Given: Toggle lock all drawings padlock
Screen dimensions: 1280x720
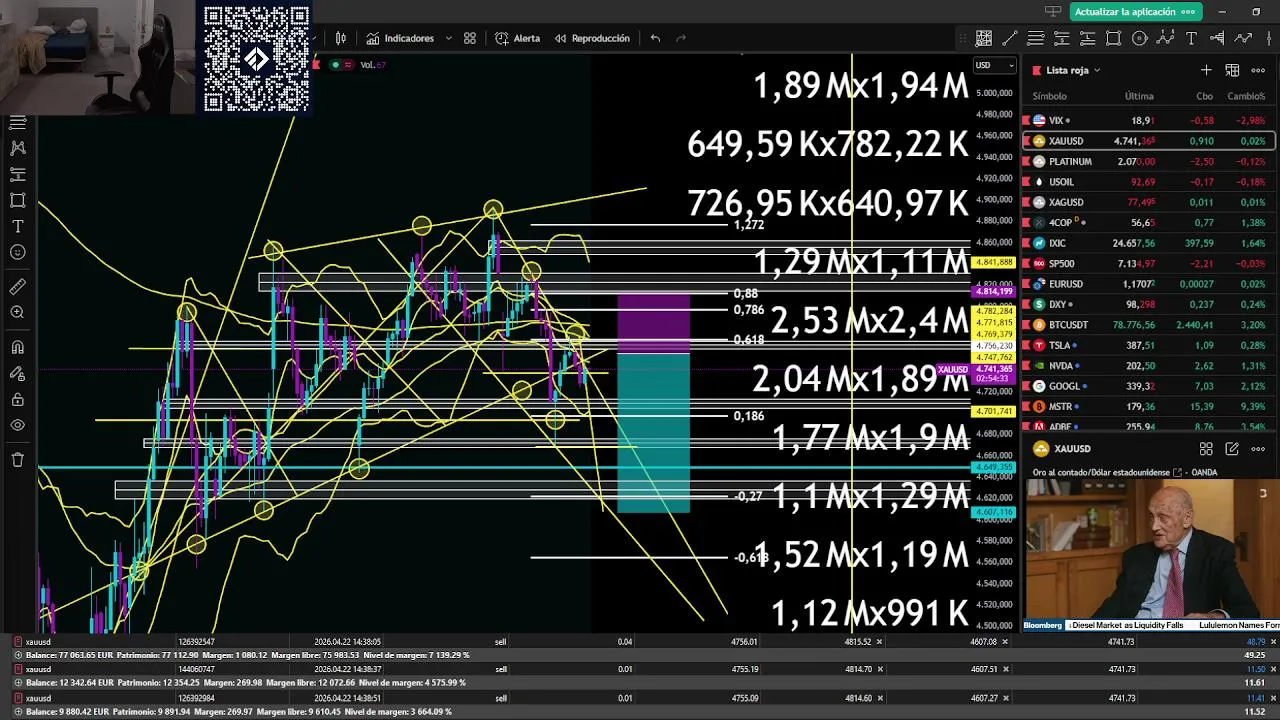Looking at the screenshot, I should tap(17, 399).
